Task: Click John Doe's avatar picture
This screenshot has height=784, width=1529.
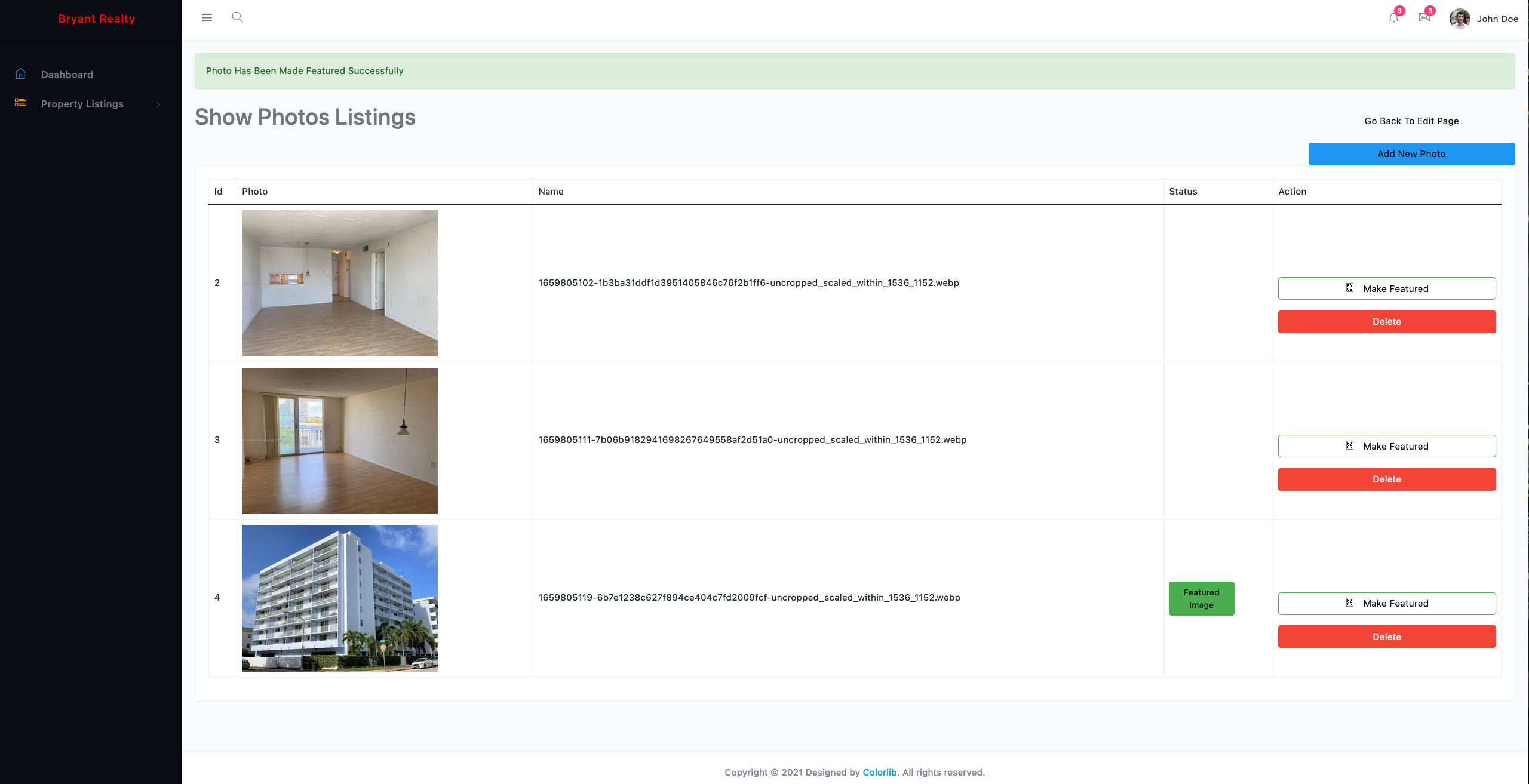Action: tap(1460, 19)
